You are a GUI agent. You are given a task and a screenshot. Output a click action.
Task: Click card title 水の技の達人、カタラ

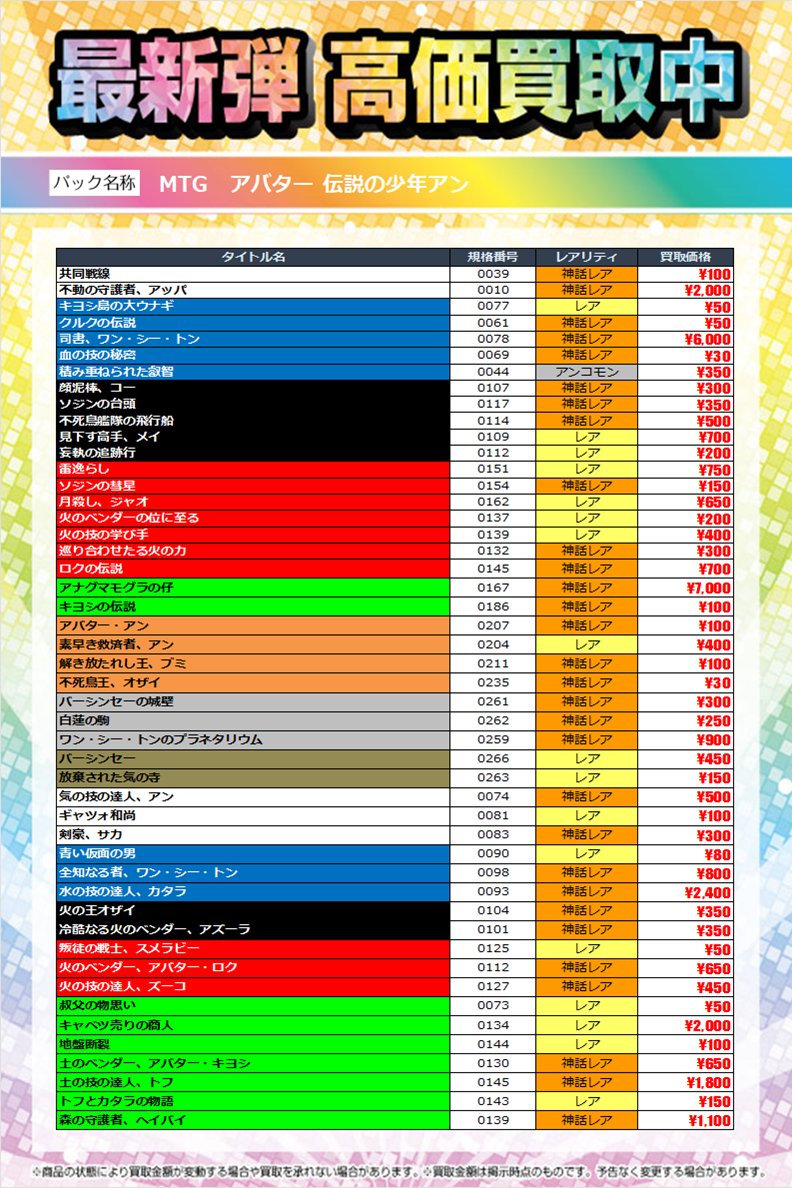123,891
